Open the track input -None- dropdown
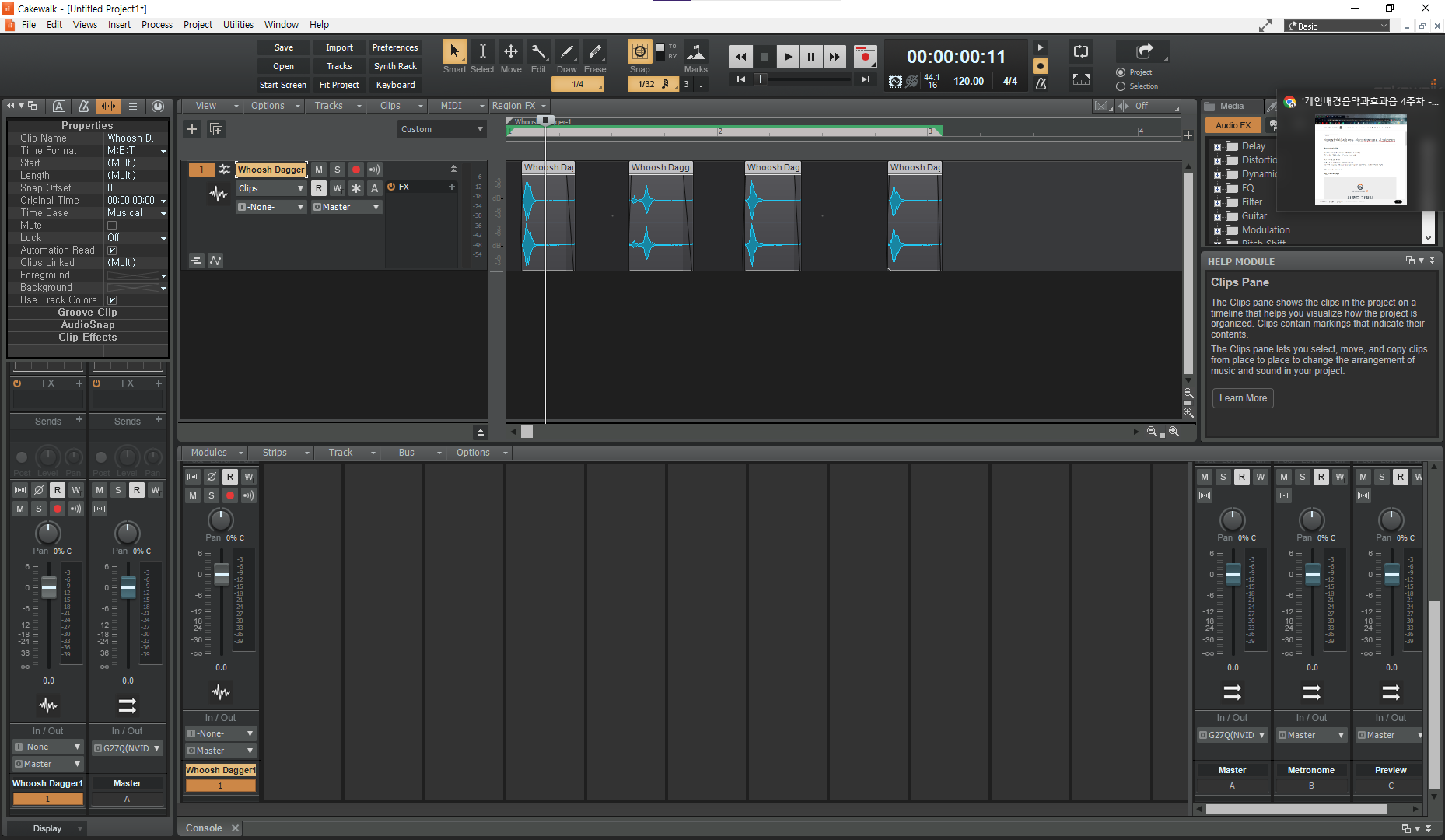The width and height of the screenshot is (1445, 840). pos(271,207)
